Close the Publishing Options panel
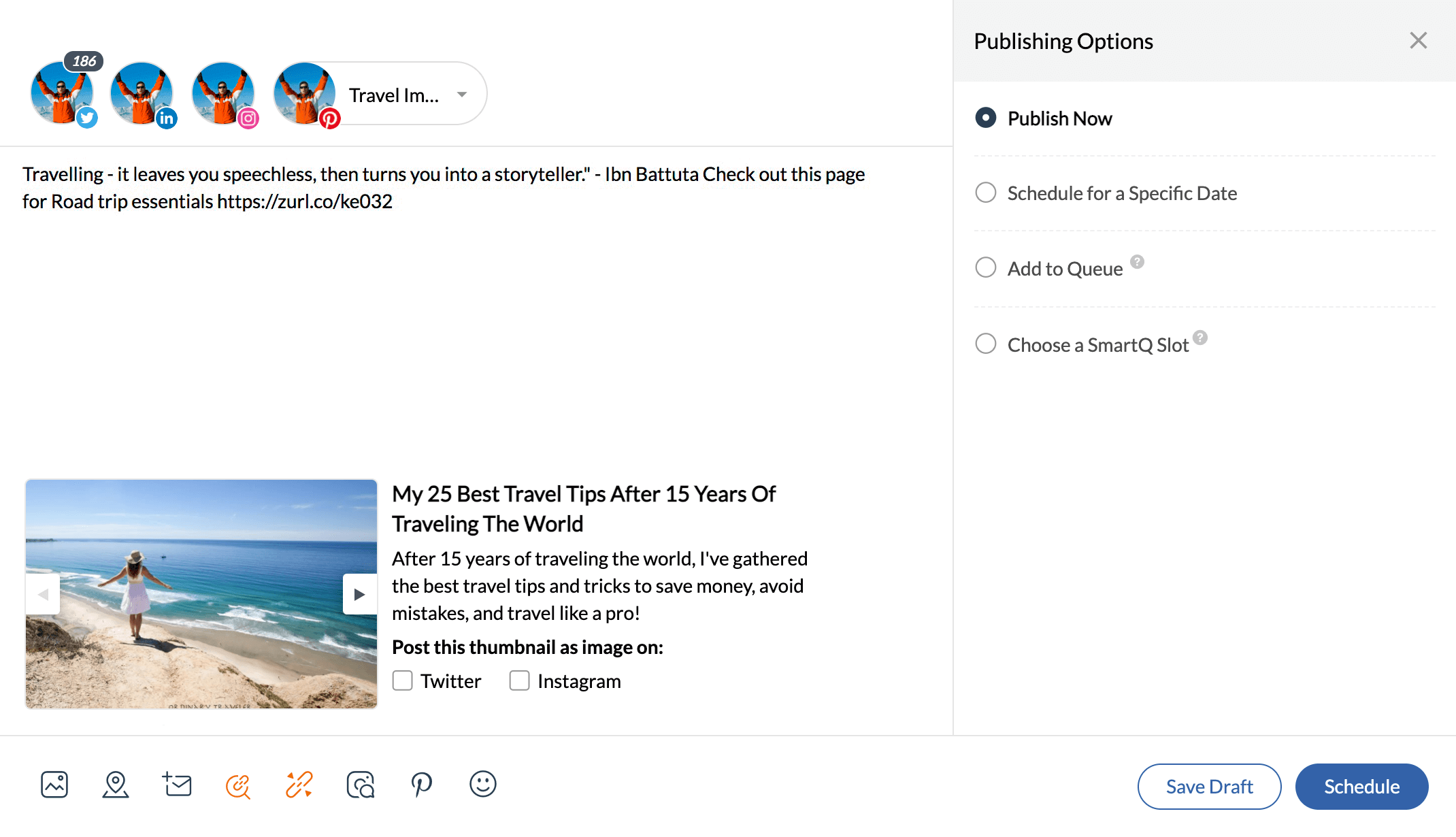Screen dimensions: 1456x837 (1418, 41)
